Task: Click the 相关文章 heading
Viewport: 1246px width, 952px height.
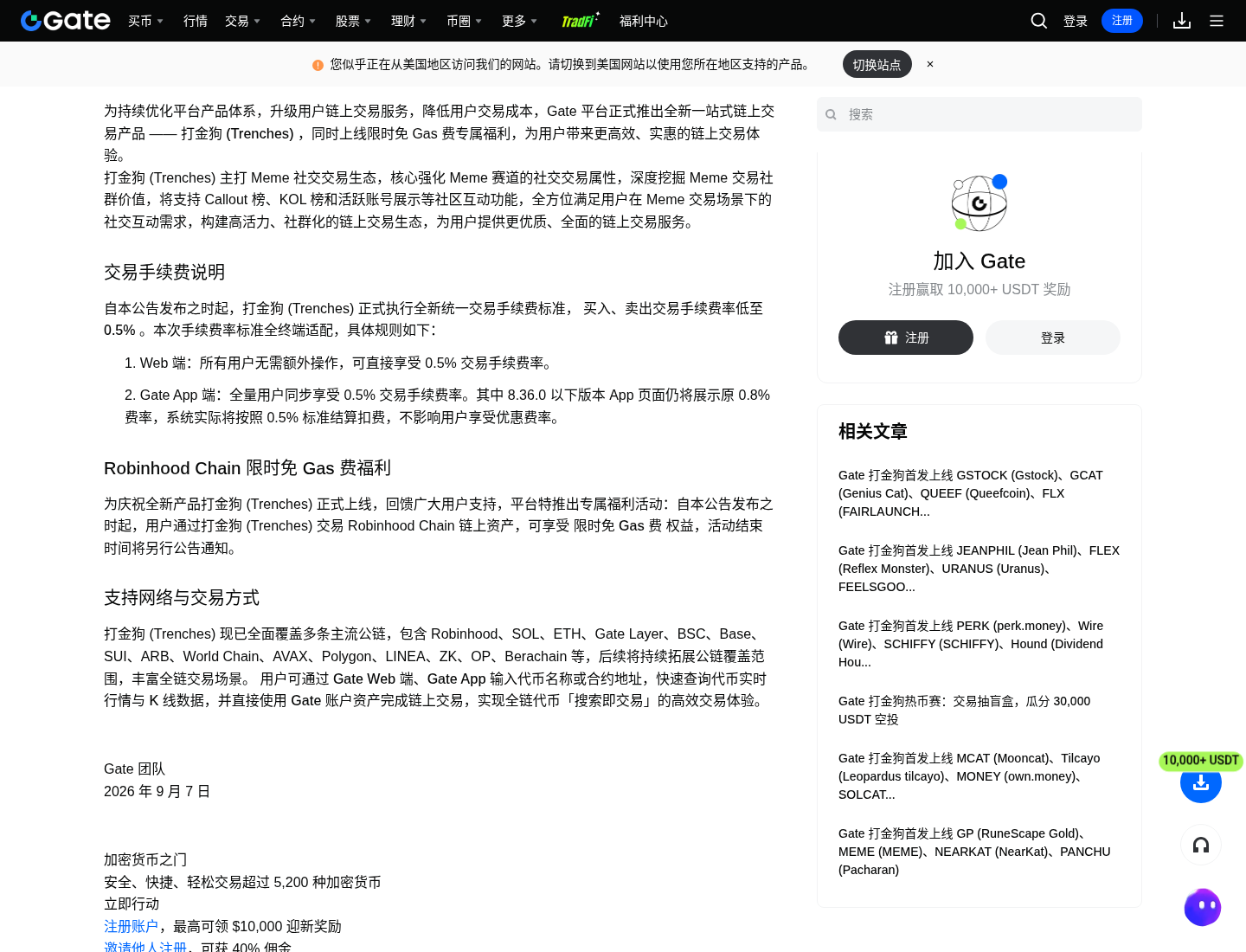Action: click(x=873, y=431)
